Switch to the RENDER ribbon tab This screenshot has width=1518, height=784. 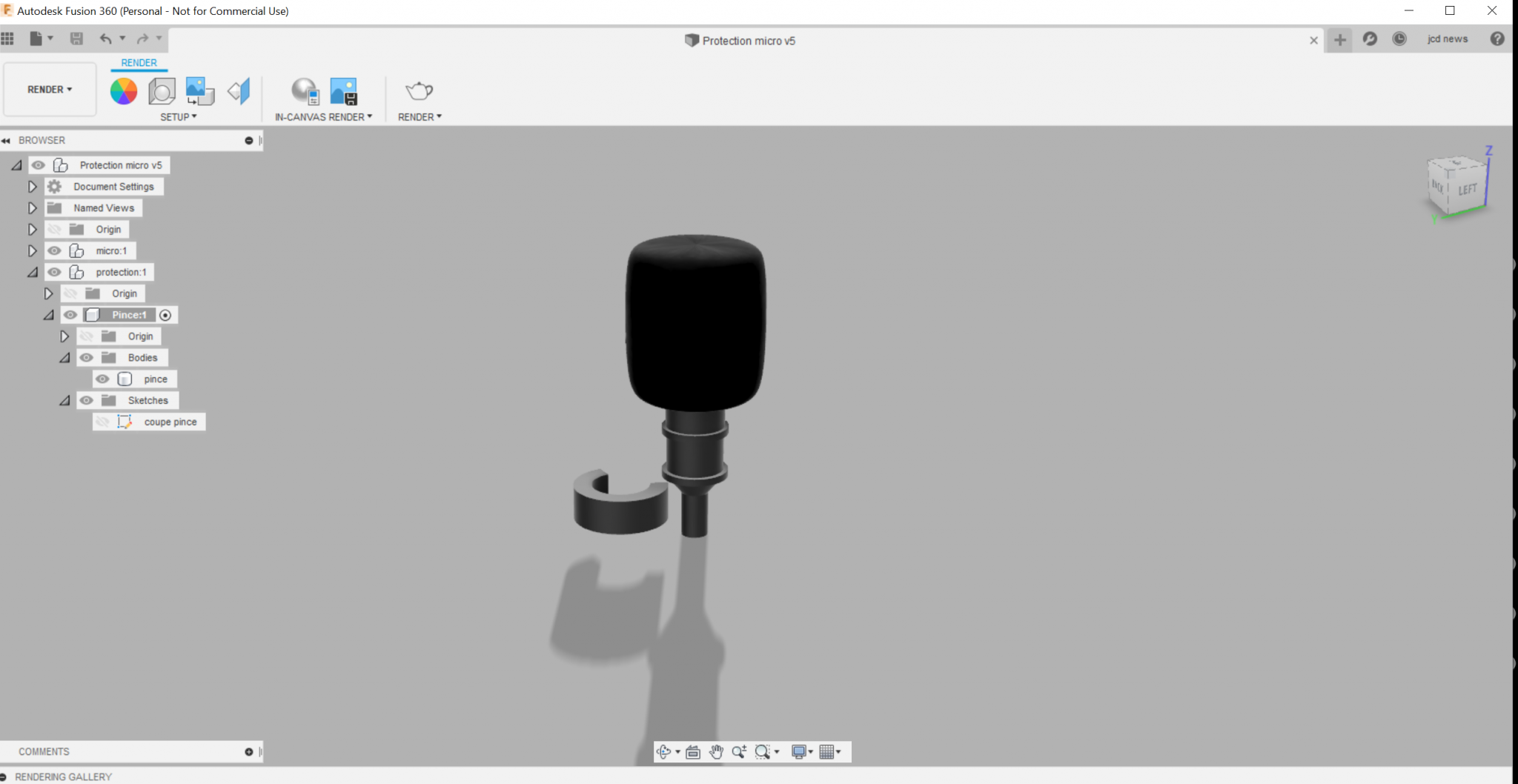[139, 63]
